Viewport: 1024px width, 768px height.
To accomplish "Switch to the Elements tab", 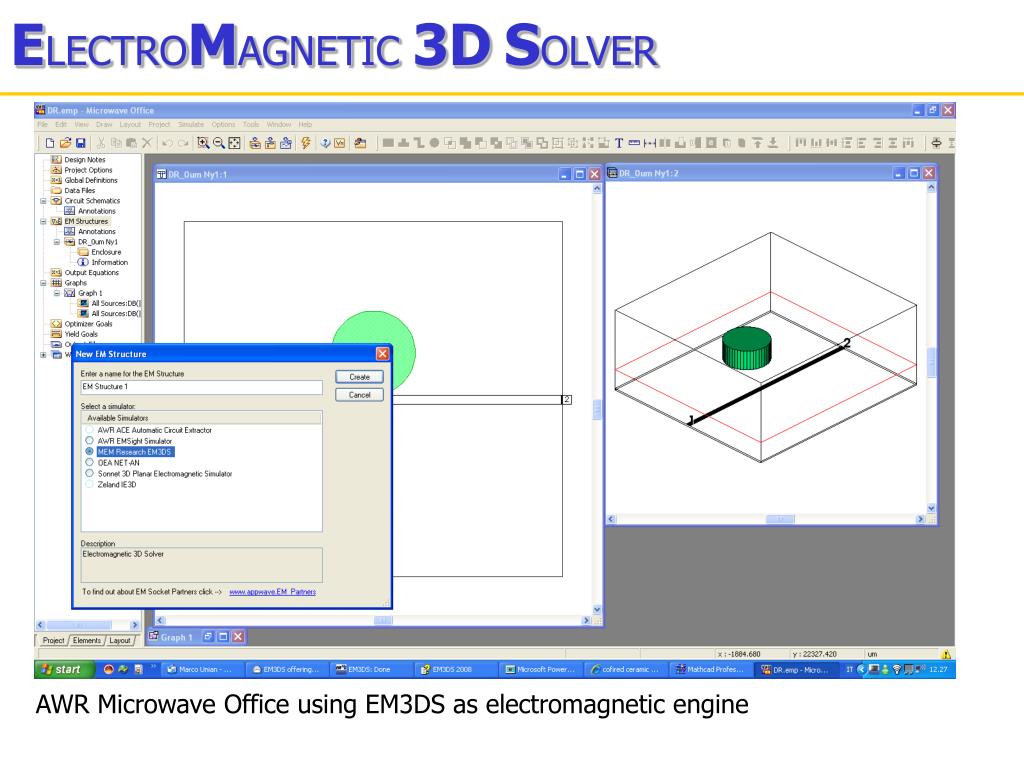I will (x=87, y=641).
